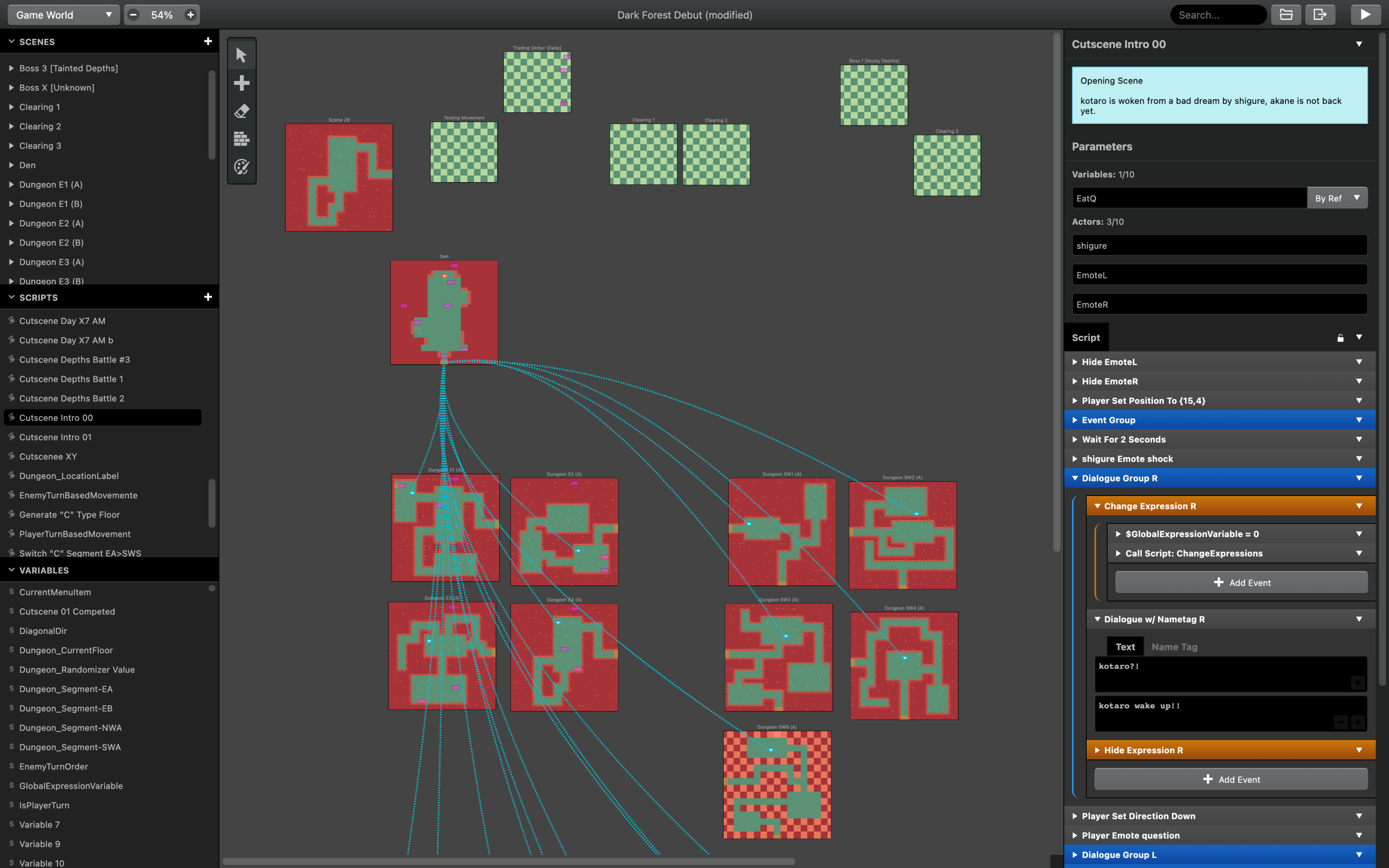Viewport: 1389px width, 868px height.
Task: Click the EmoteR actor name field
Action: (1219, 304)
